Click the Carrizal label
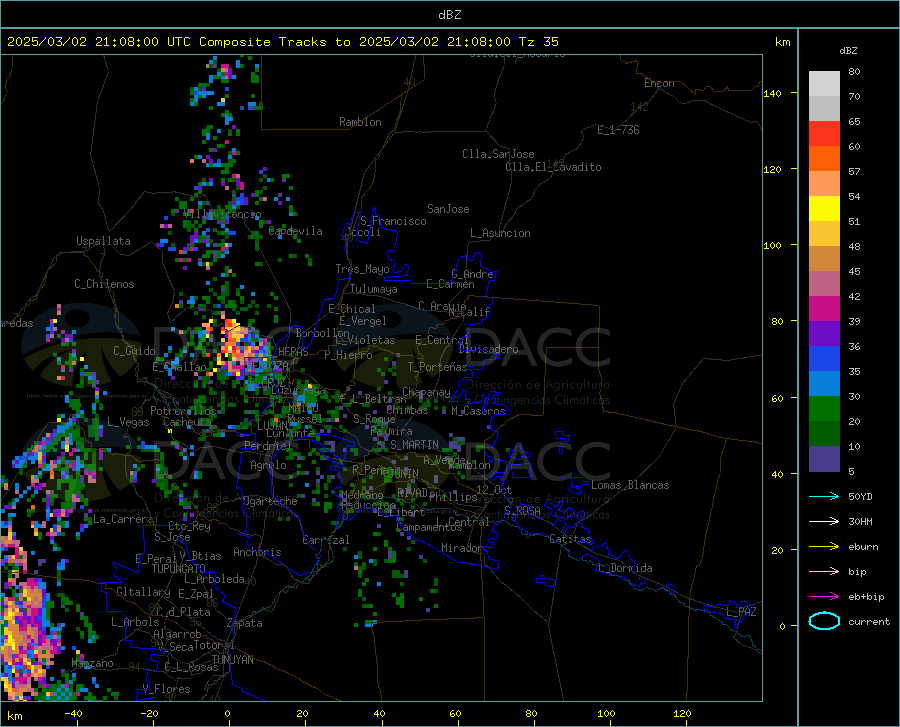This screenshot has width=900, height=727. 325,540
